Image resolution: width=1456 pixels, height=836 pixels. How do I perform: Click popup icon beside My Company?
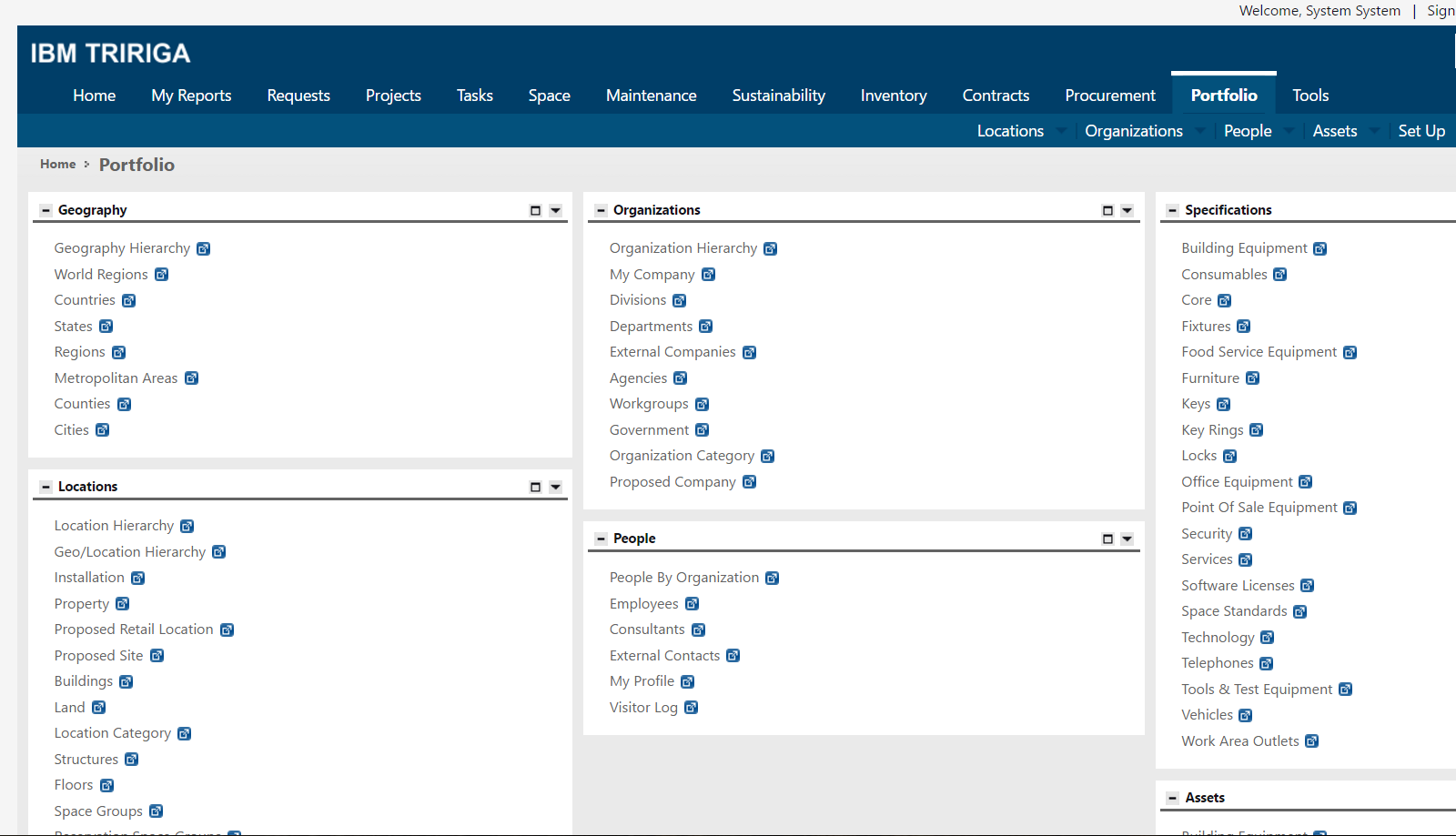(708, 275)
